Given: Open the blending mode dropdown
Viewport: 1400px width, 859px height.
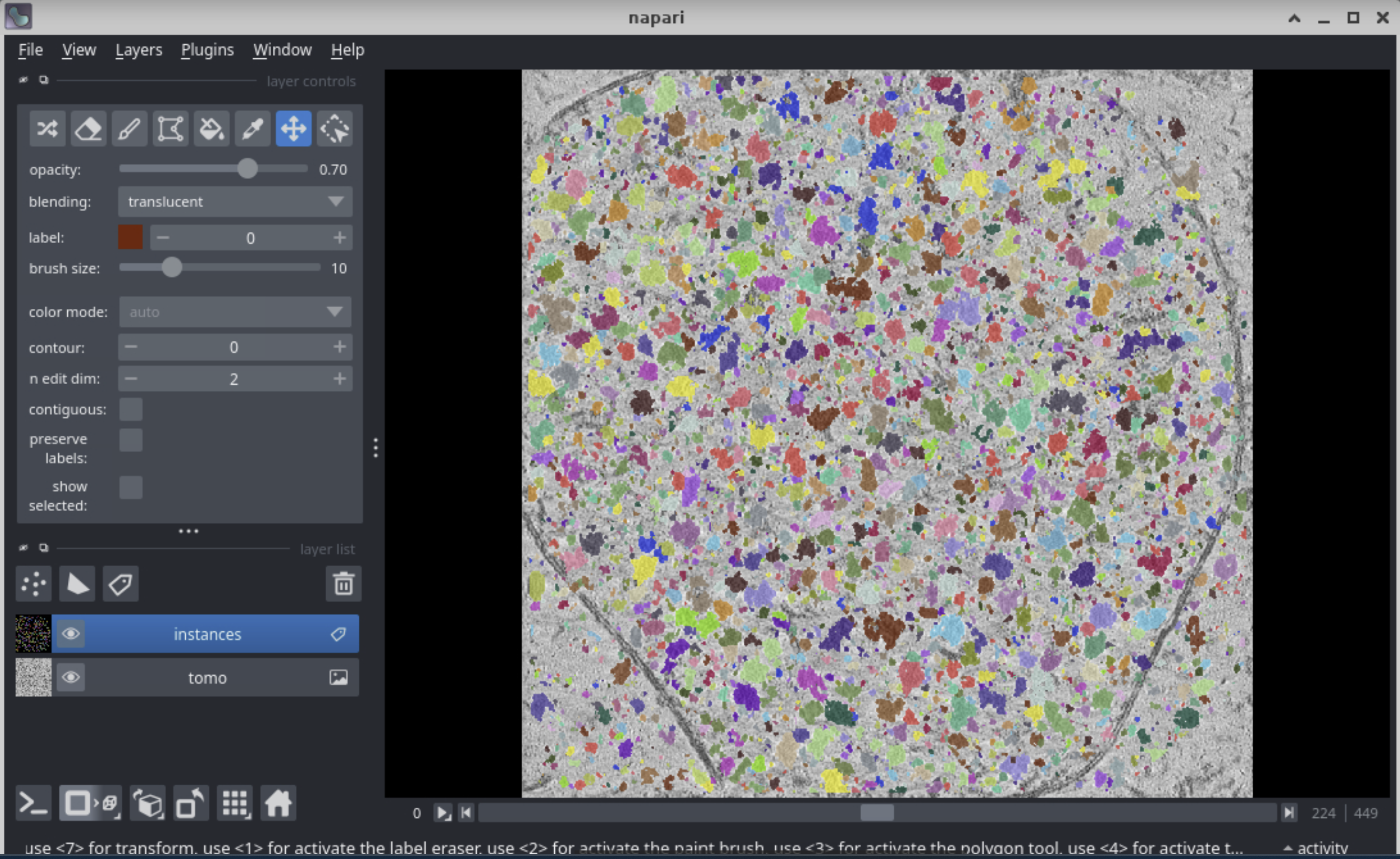Looking at the screenshot, I should (234, 202).
